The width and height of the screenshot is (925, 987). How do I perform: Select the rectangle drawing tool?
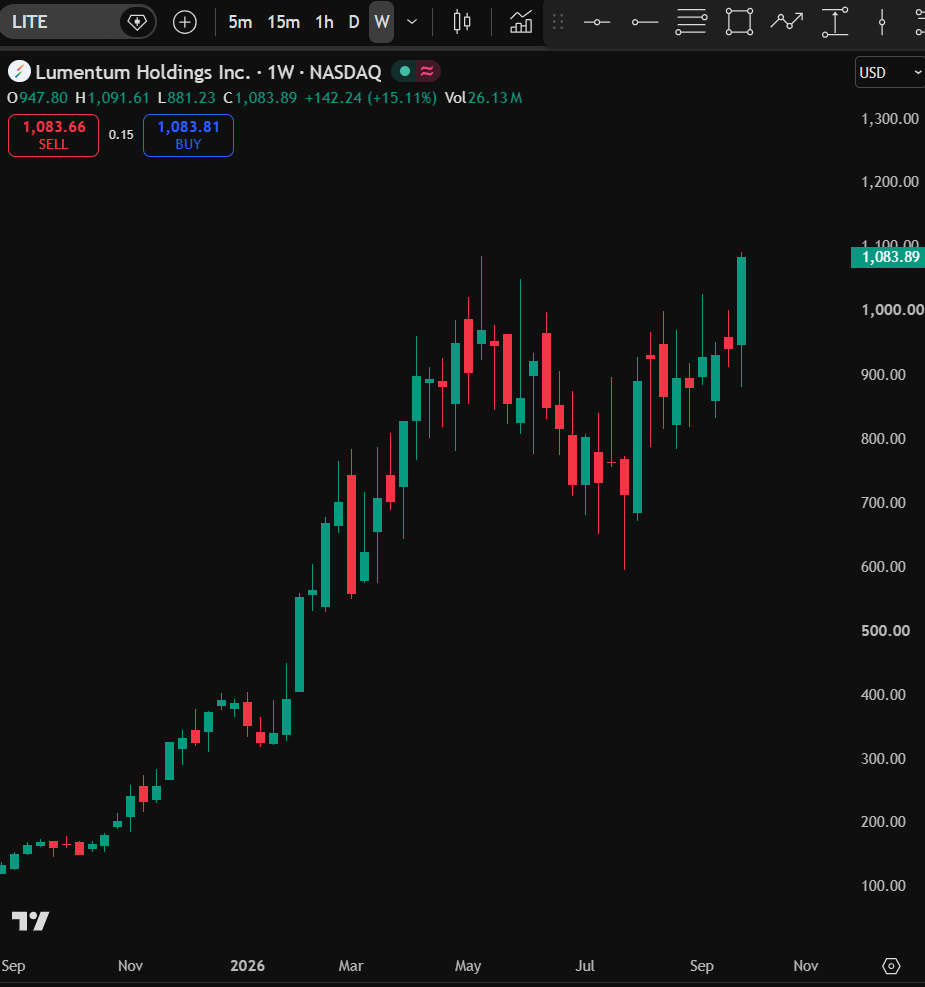[739, 22]
